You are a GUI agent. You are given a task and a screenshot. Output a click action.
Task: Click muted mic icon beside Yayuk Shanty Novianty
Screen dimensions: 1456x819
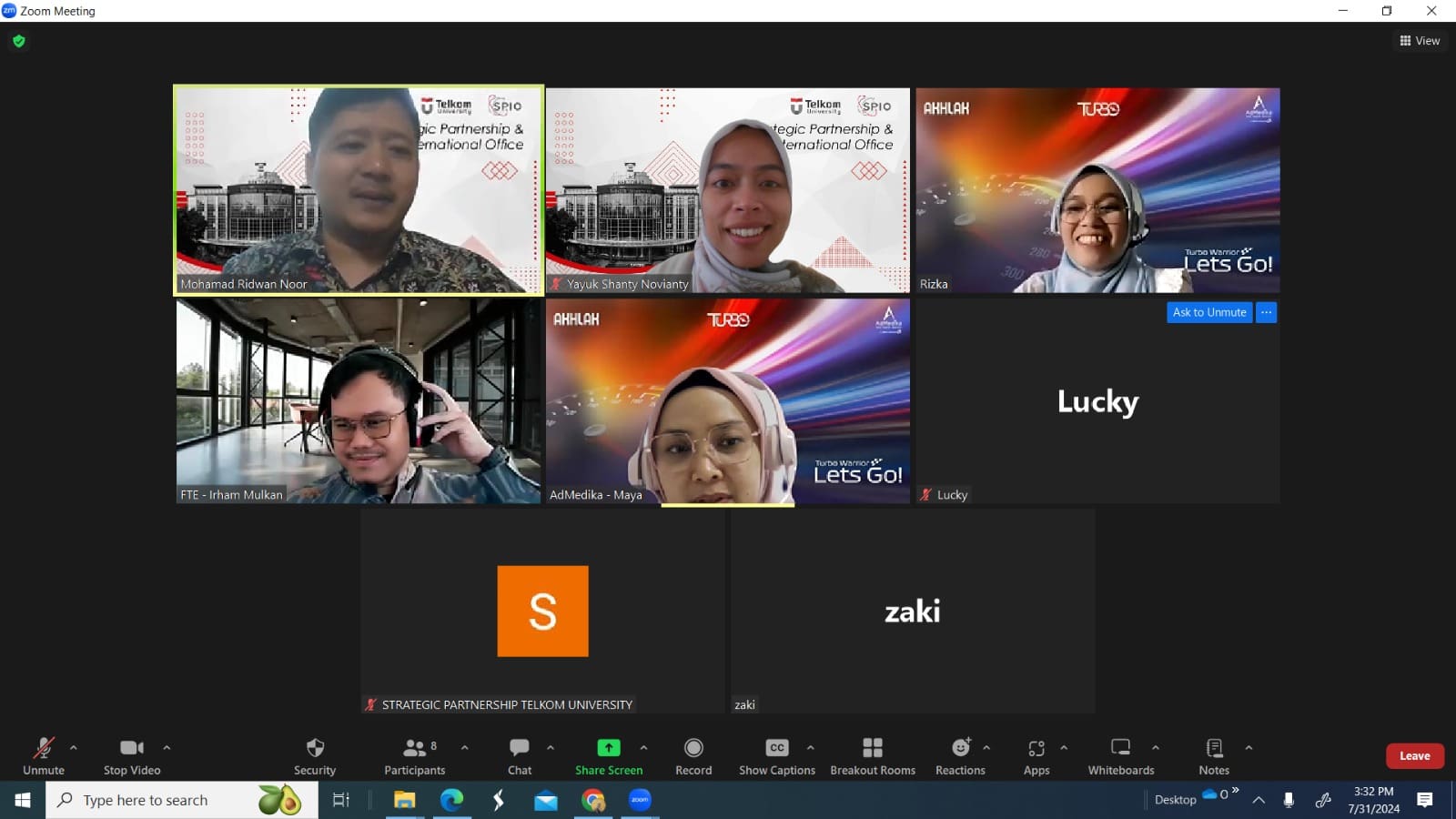pos(556,284)
